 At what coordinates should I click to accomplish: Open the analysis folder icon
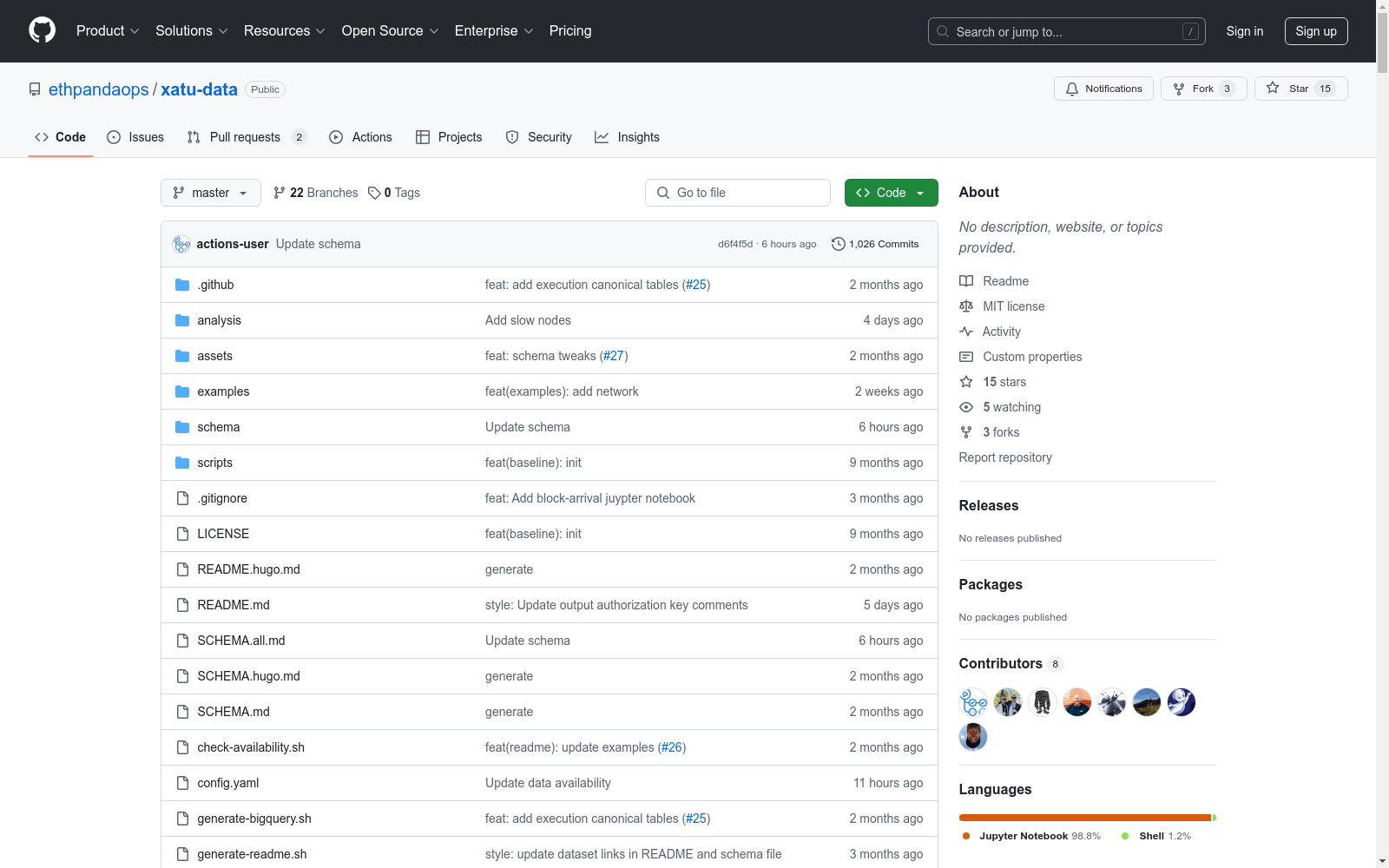pyautogui.click(x=182, y=320)
